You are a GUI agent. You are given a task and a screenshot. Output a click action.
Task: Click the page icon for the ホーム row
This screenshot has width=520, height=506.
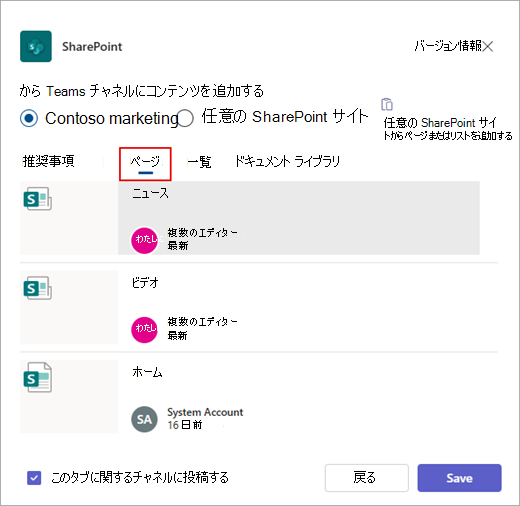37,377
